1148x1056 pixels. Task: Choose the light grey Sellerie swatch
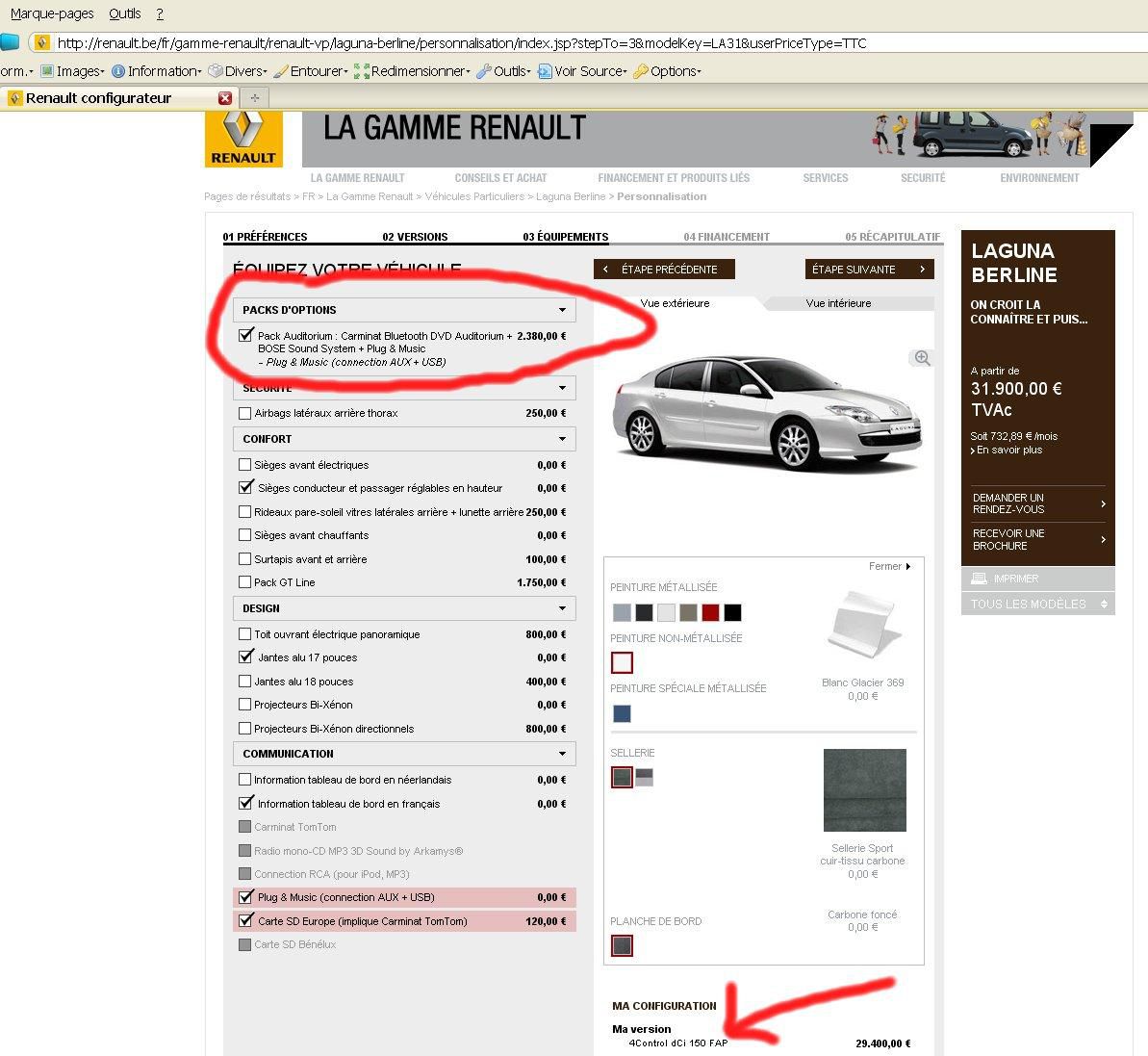[x=645, y=777]
